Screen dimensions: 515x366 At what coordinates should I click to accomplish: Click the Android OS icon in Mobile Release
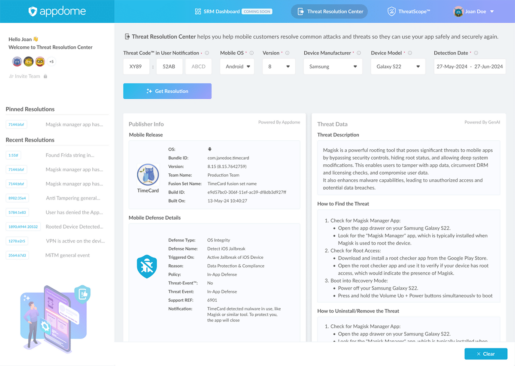(210, 149)
